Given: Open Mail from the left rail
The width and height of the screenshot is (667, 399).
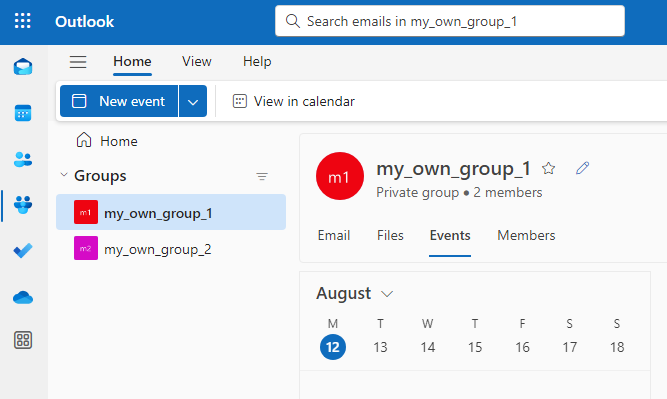Looking at the screenshot, I should 23,67.
